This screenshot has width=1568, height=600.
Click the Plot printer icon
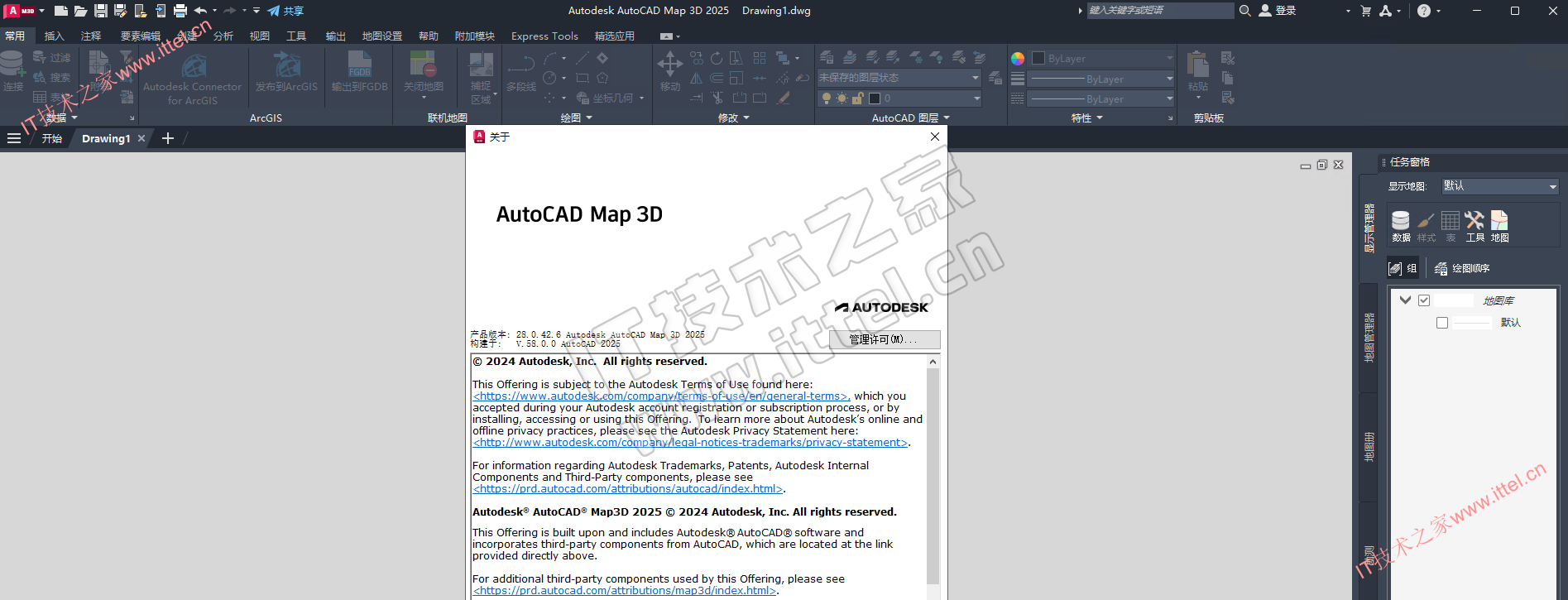[180, 11]
